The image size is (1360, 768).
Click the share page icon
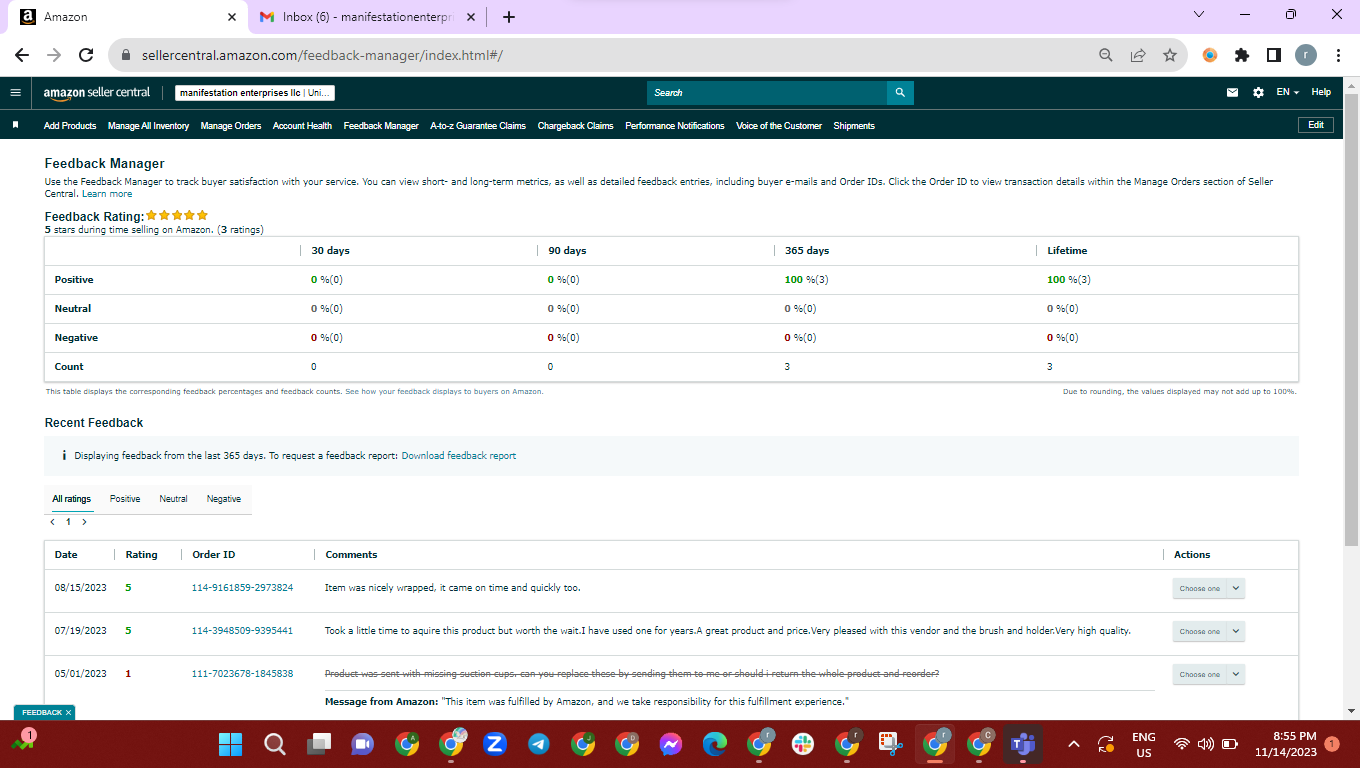1138,56
